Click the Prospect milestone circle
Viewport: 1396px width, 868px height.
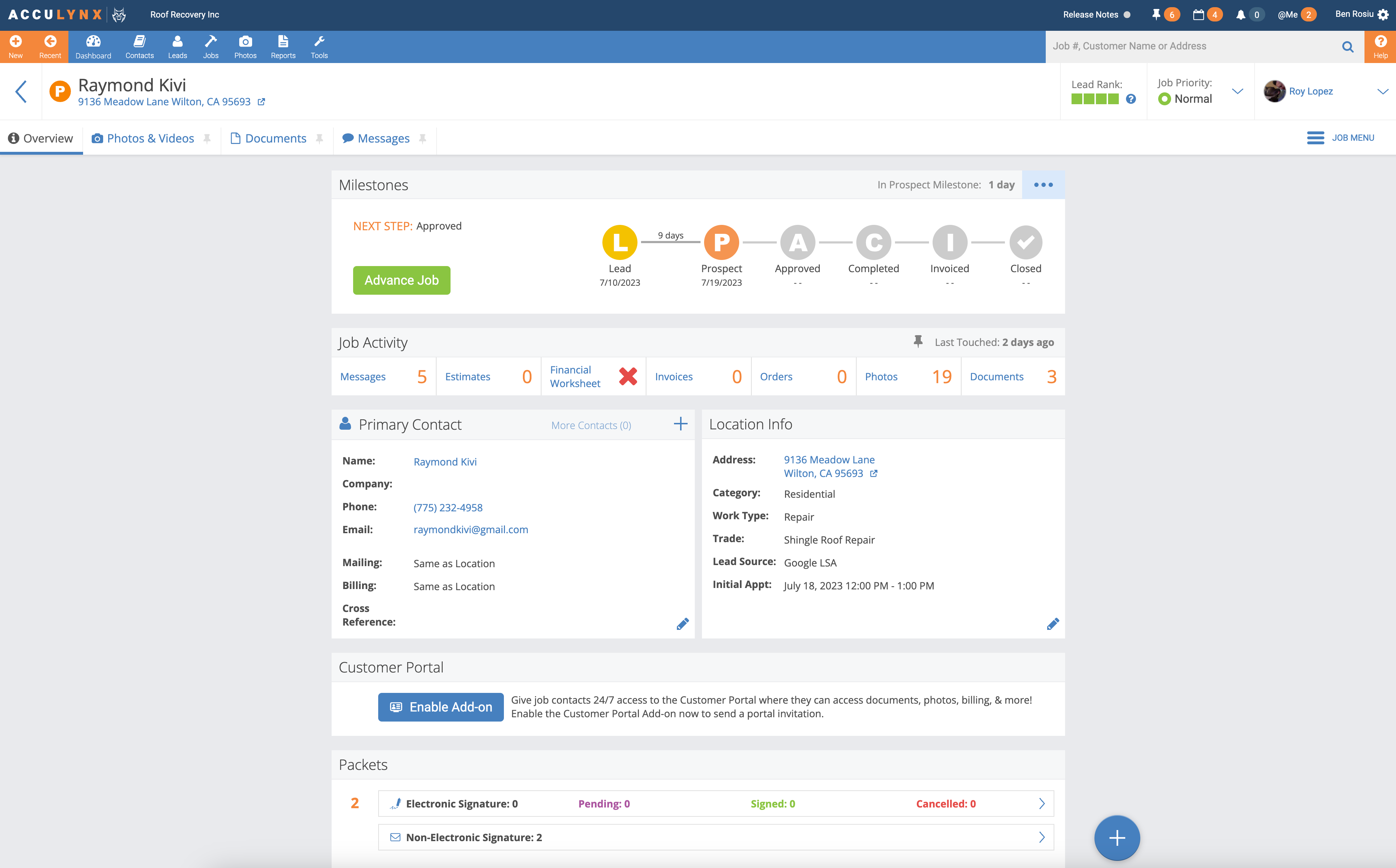(x=721, y=242)
